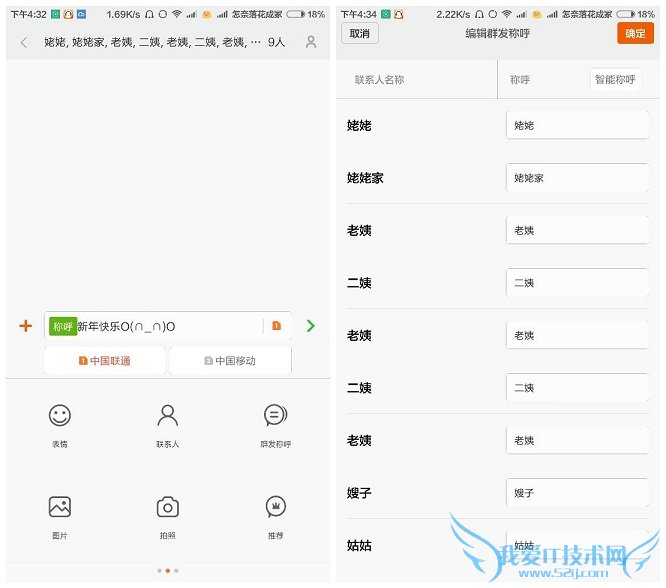Select 中国移动 SIM option
Screen dimensions: 666x588
point(230,361)
